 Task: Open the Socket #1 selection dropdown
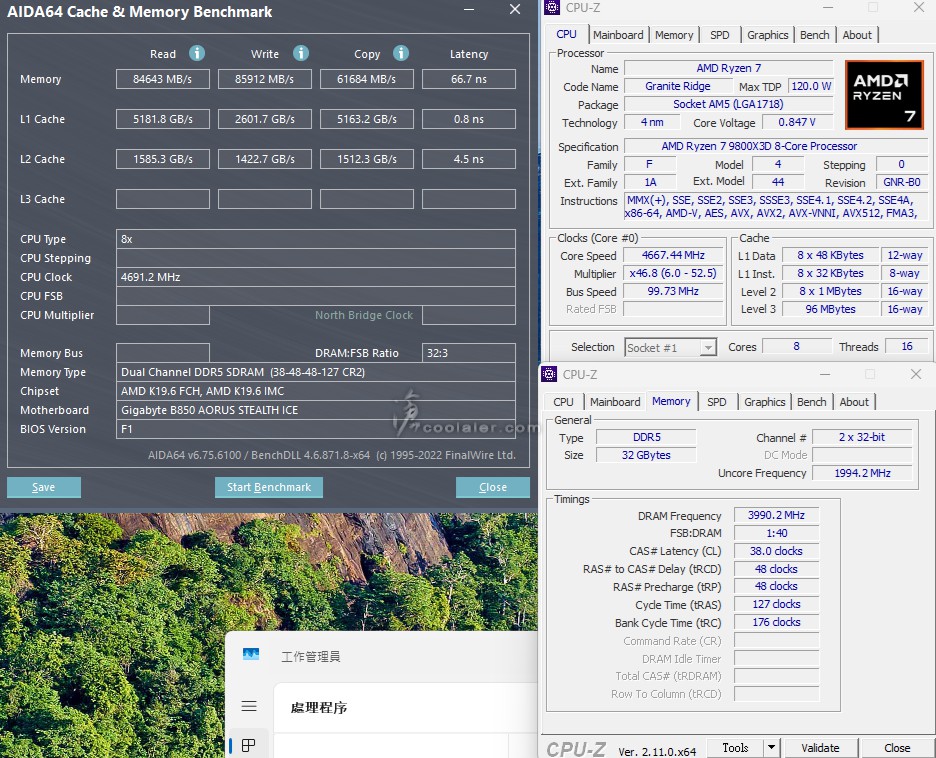(x=670, y=347)
